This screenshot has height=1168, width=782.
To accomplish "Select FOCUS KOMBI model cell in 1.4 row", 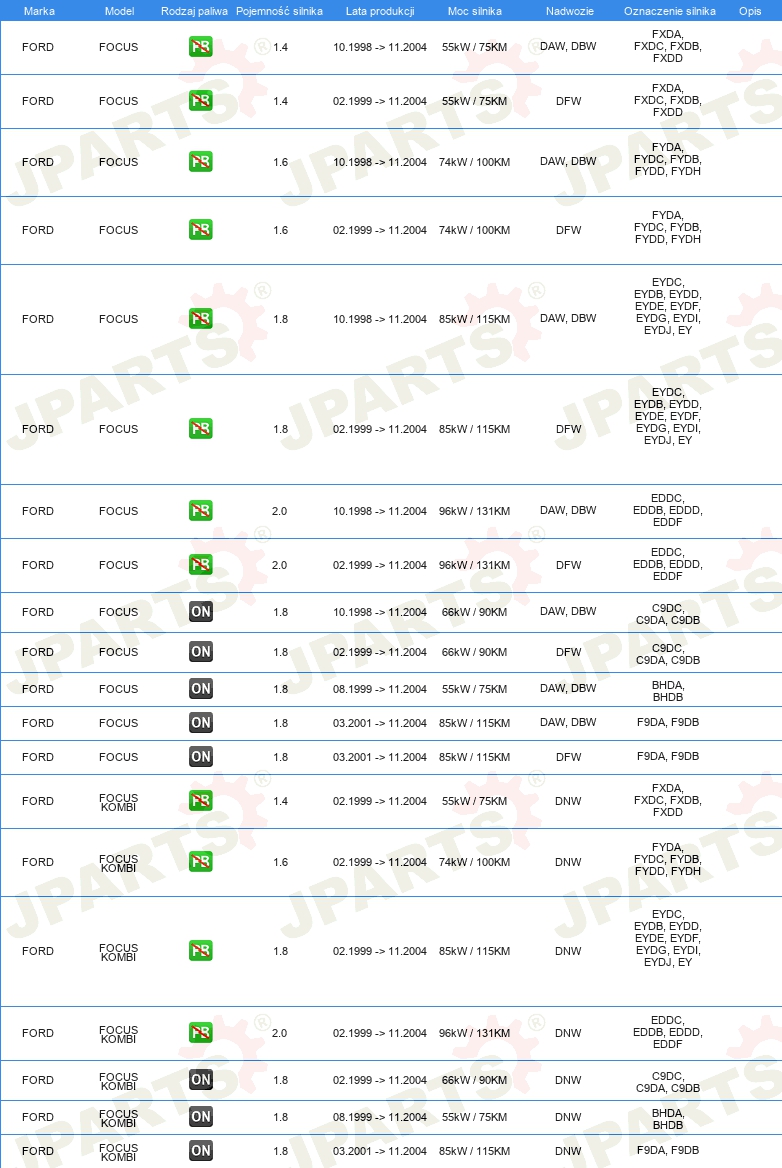I will pos(118,802).
